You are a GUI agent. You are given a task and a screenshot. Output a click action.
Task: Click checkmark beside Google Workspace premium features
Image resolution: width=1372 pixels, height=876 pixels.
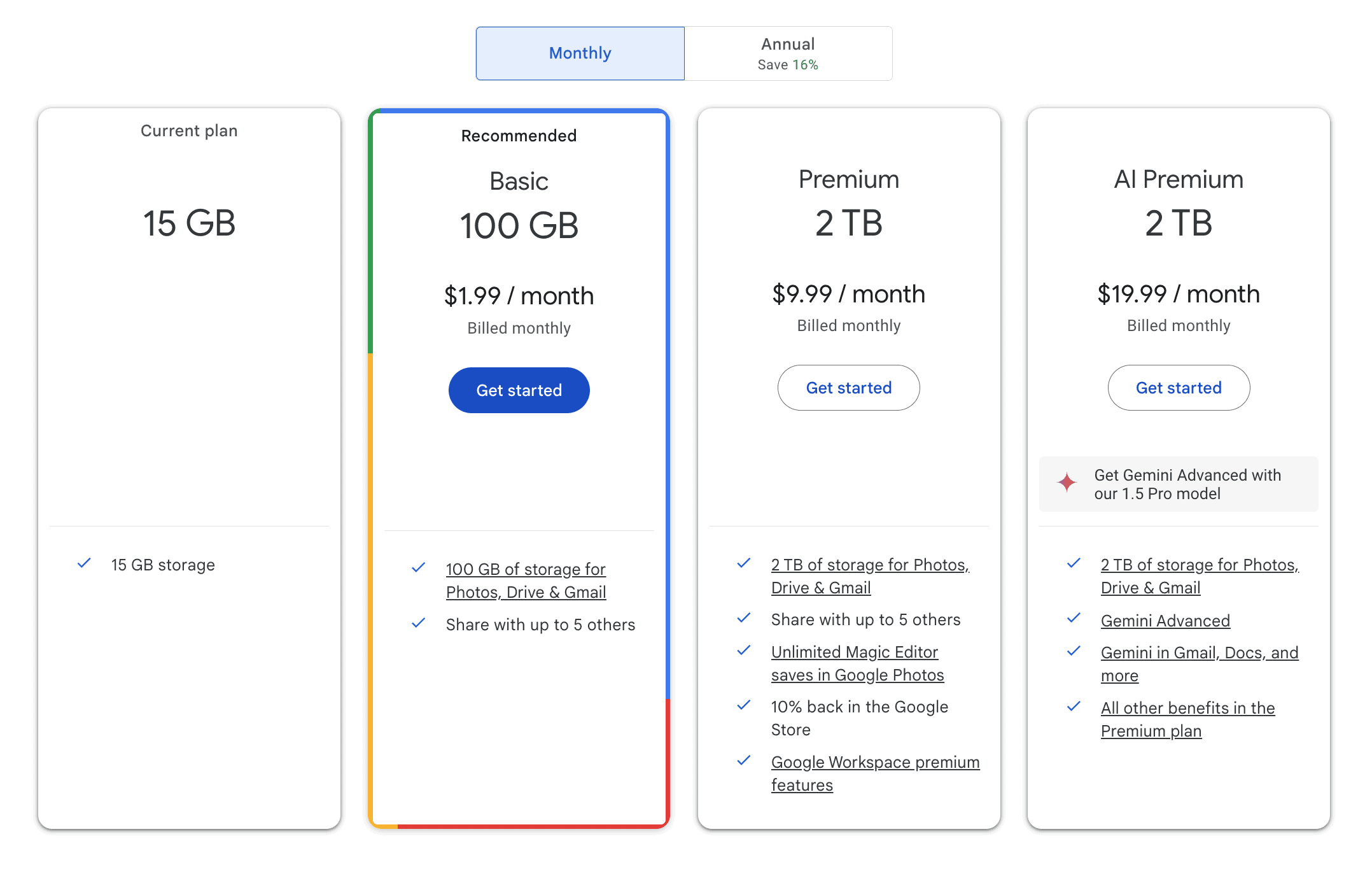click(744, 761)
